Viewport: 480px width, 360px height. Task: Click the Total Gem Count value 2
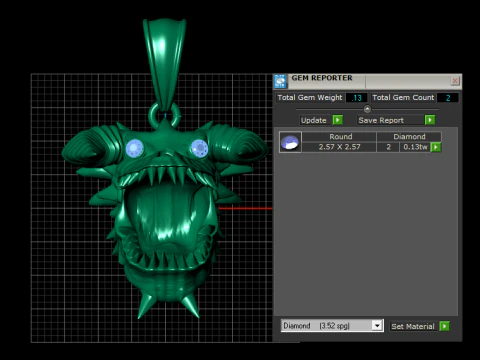coord(448,98)
